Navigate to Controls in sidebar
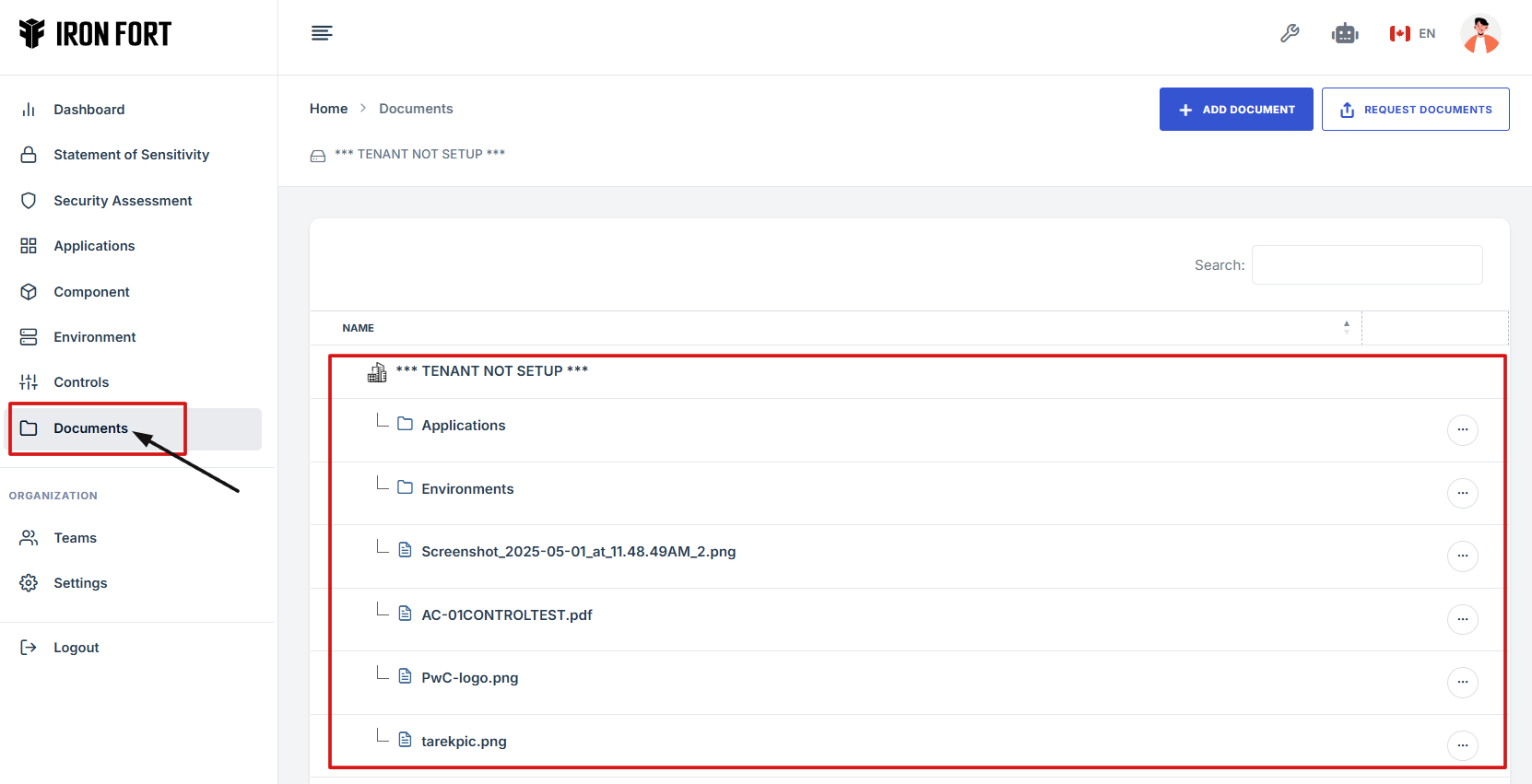Screen dimensions: 1532x784 [x=81, y=382]
